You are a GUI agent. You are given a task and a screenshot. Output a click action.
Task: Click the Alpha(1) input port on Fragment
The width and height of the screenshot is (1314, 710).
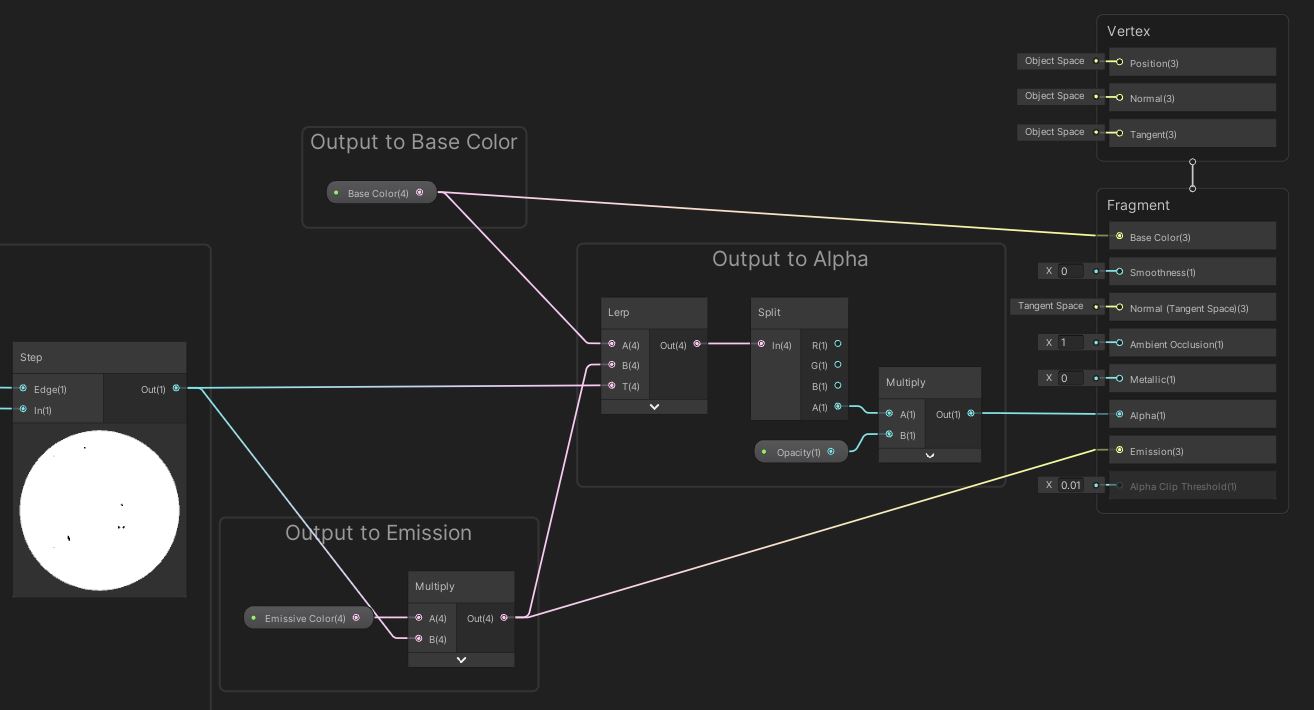tap(1119, 414)
